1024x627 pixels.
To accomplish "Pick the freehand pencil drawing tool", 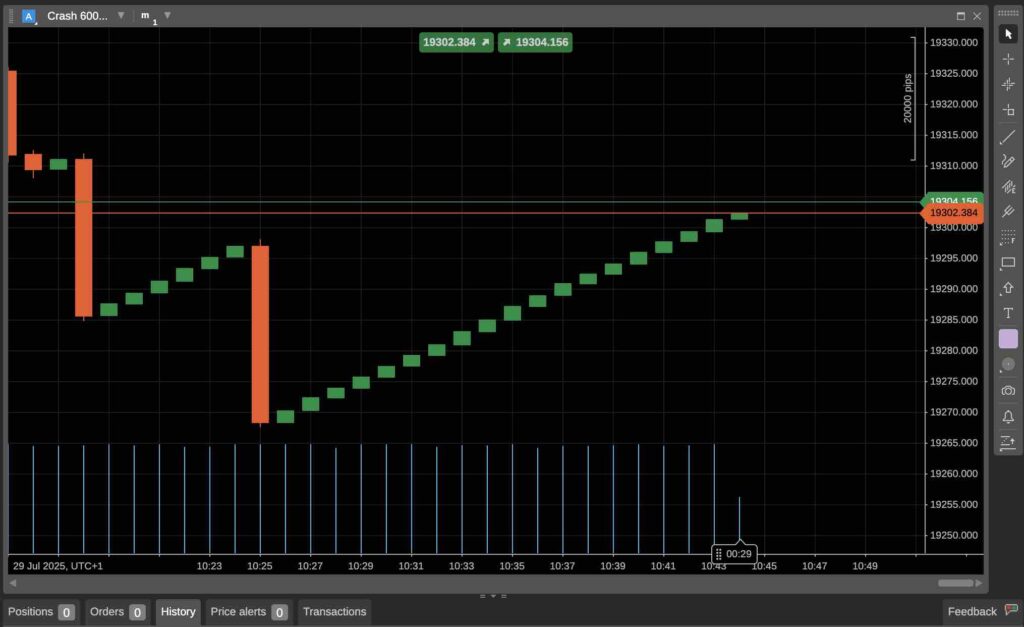I will [1008, 160].
